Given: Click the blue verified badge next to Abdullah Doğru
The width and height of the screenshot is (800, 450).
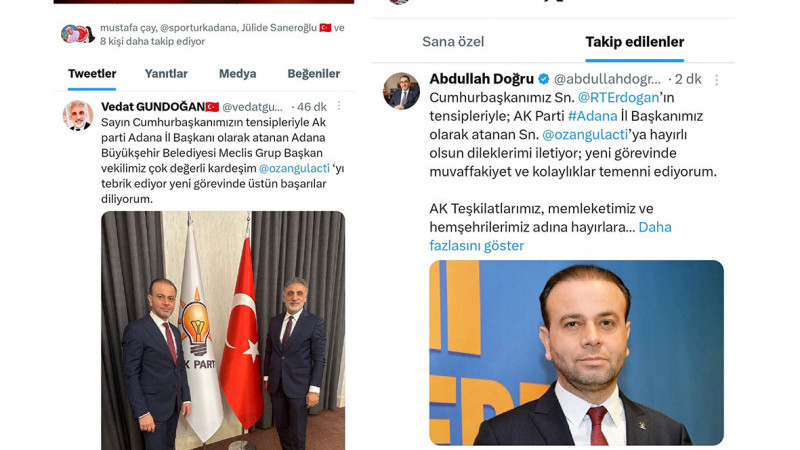Looking at the screenshot, I should tap(544, 79).
